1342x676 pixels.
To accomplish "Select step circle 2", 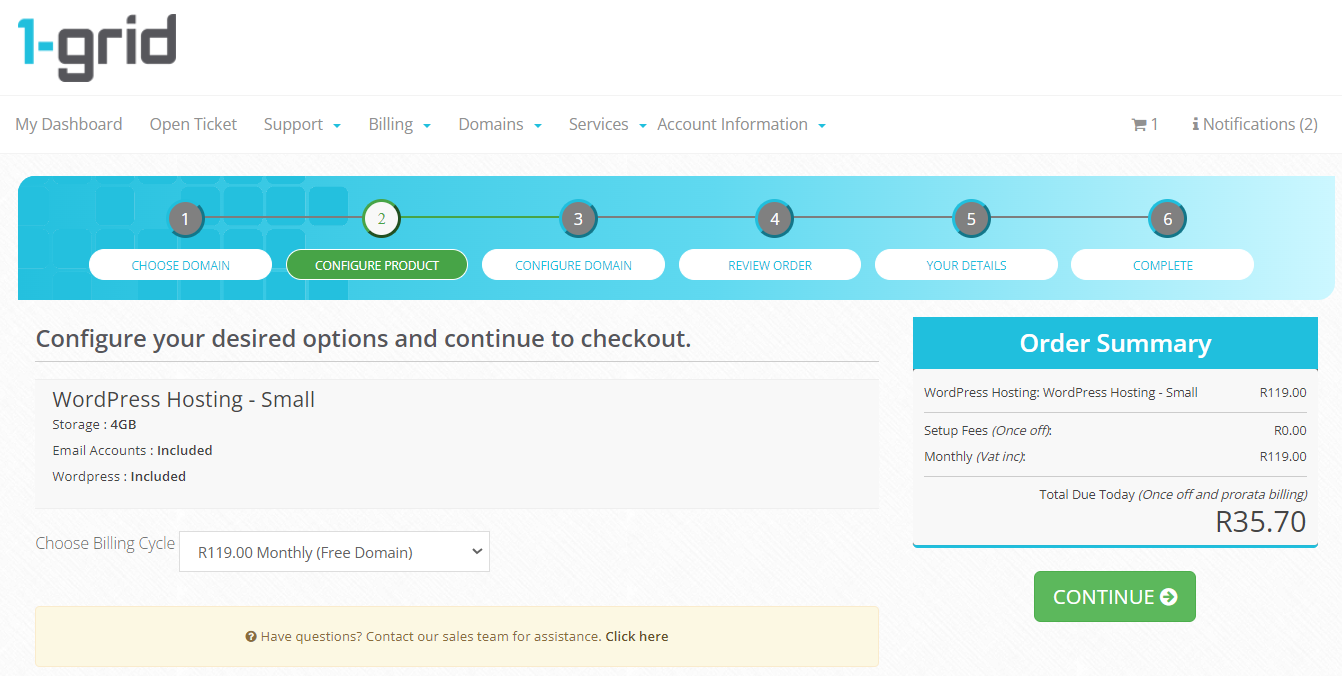I will click(x=381, y=218).
